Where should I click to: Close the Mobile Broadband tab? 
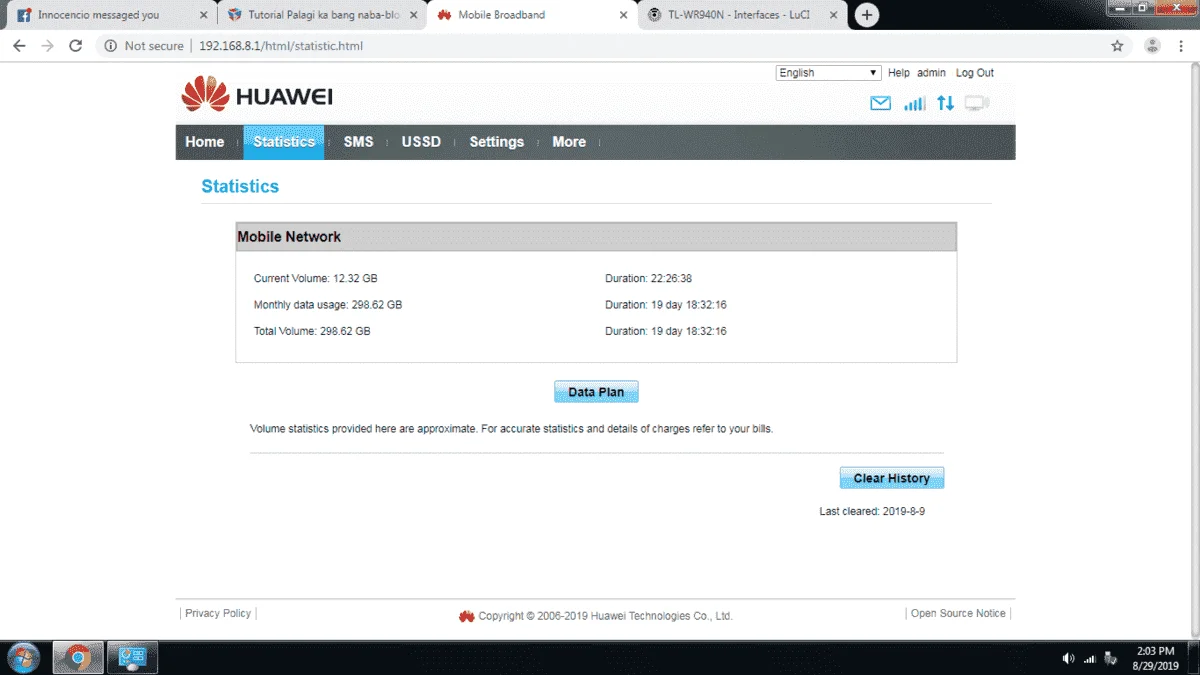[623, 15]
